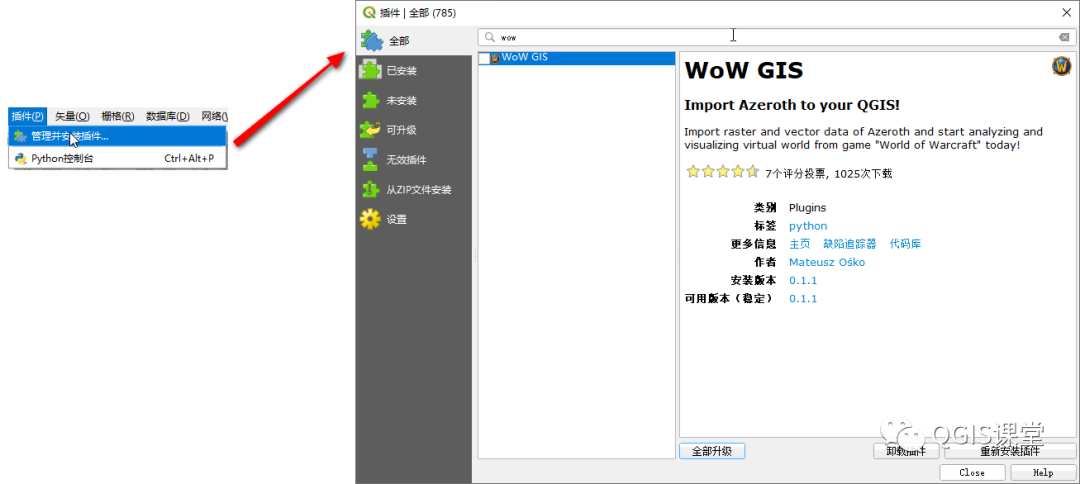This screenshot has height=484, width=1080.
Task: Click the plugin search field
Action: tap(777, 37)
